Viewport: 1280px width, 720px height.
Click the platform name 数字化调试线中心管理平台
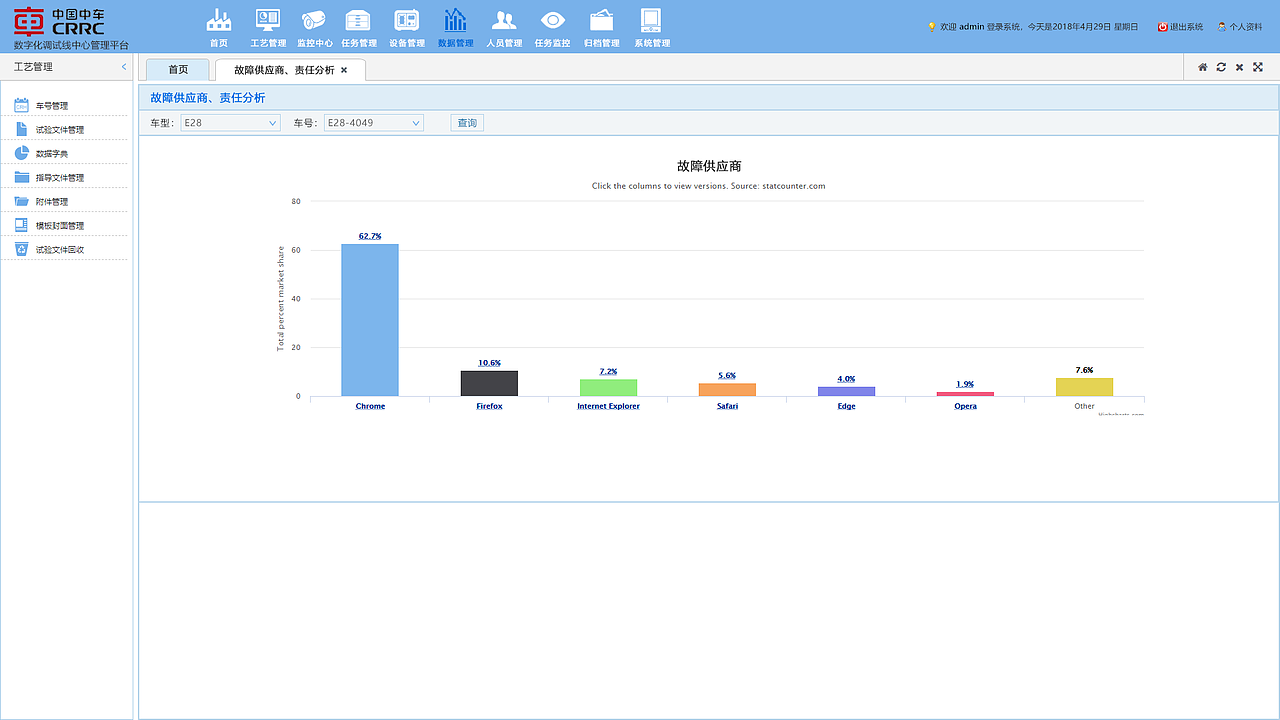(71, 45)
